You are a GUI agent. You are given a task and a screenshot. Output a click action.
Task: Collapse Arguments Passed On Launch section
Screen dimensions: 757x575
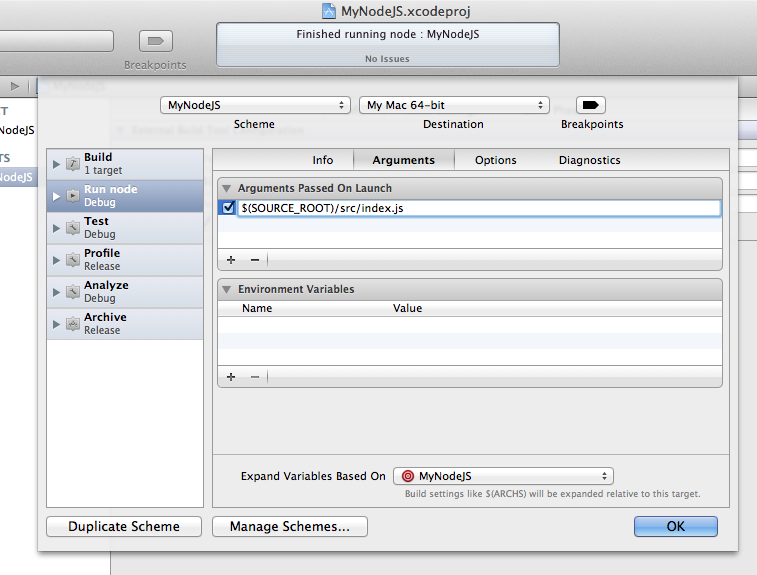point(226,188)
